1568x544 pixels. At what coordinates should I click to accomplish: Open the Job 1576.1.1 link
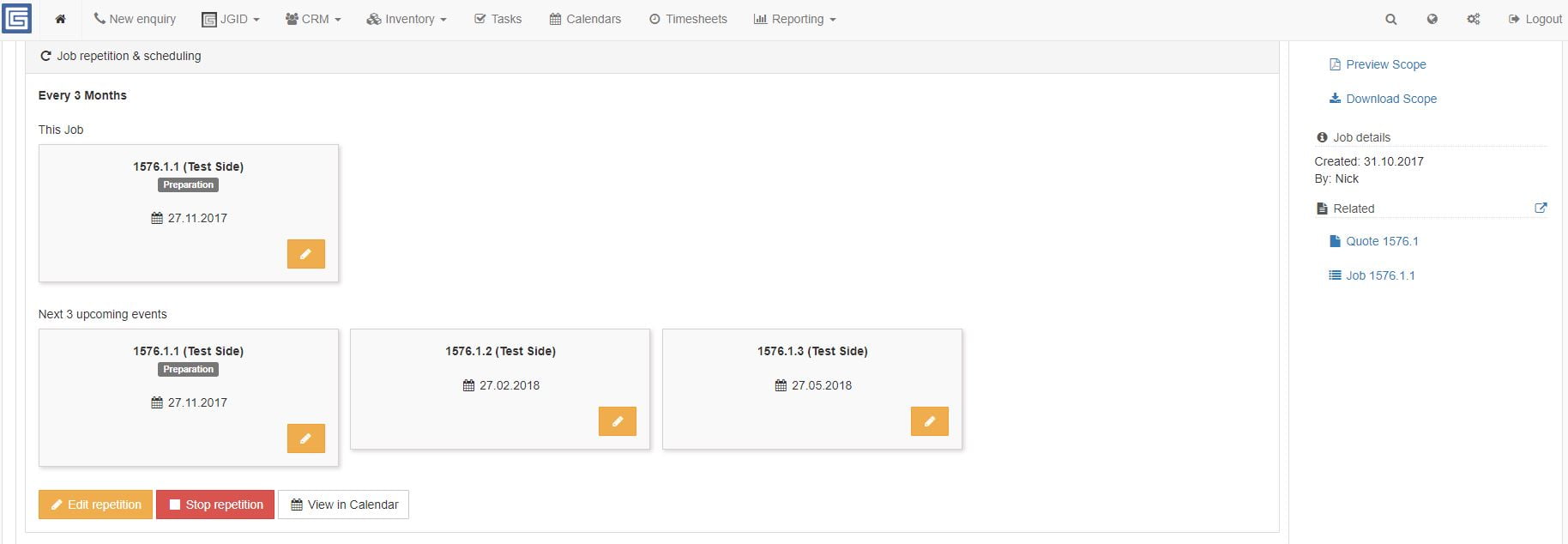(1380, 275)
